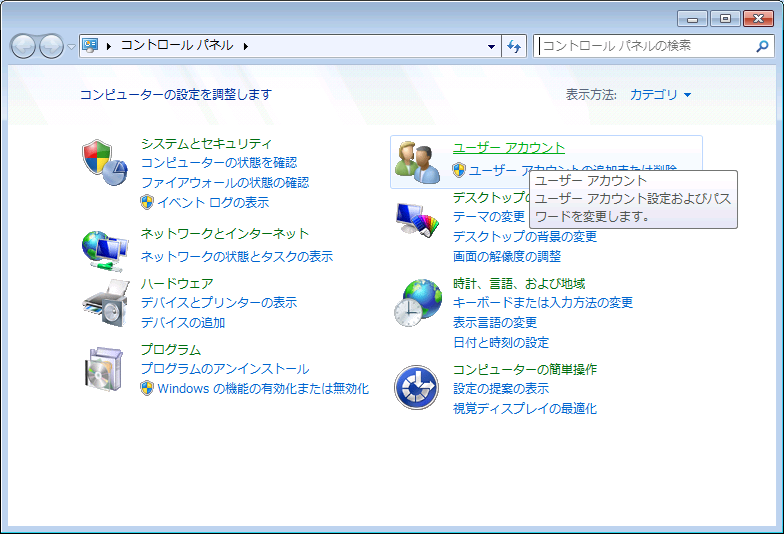Open 時計、言語、および地域 category
The width and height of the screenshot is (784, 534).
pos(519,284)
